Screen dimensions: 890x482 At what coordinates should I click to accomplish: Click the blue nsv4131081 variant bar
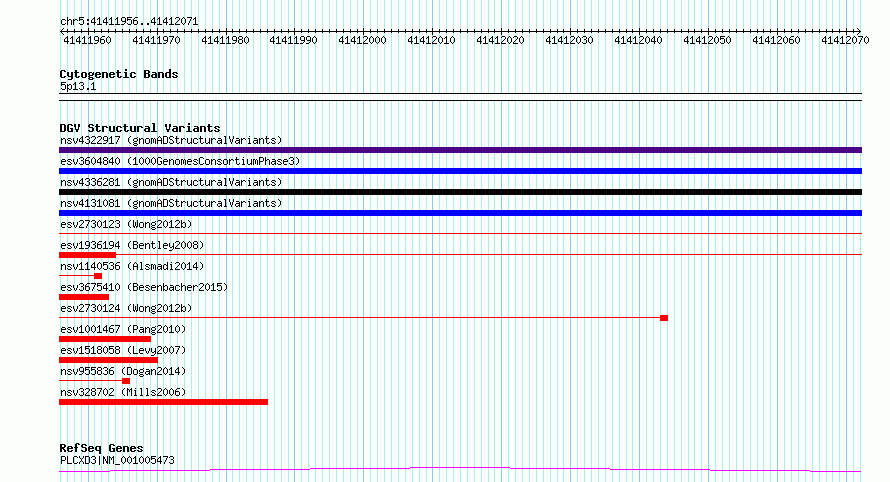tap(460, 213)
